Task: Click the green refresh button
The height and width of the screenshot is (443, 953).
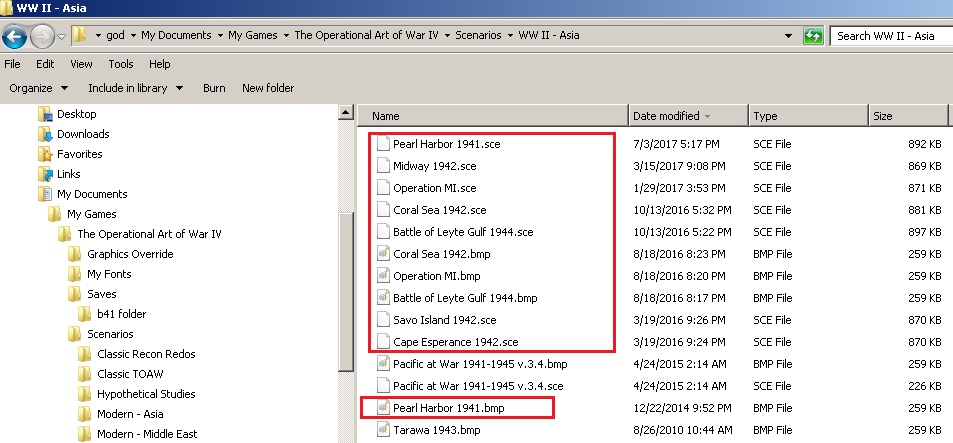Action: [813, 36]
